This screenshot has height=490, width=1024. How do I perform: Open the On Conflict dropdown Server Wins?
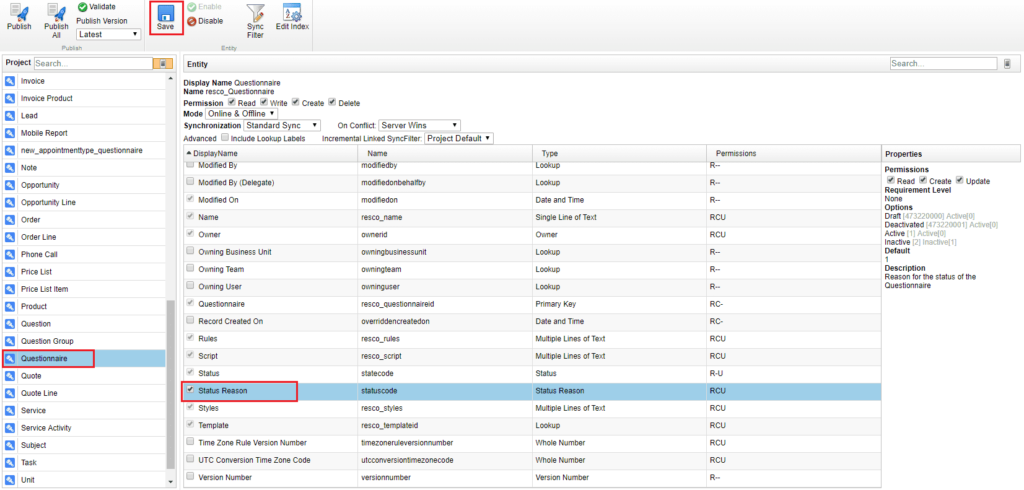[420, 125]
